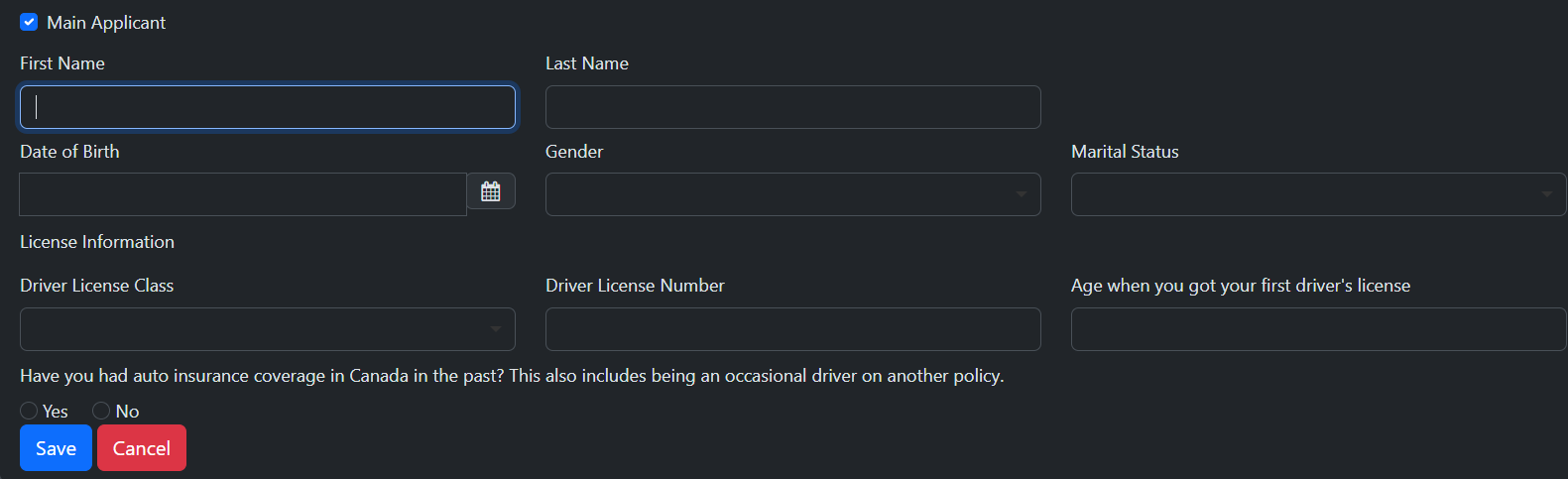Viewport: 1568px width, 479px height.
Task: Cancel the applicant form
Action: click(142, 448)
